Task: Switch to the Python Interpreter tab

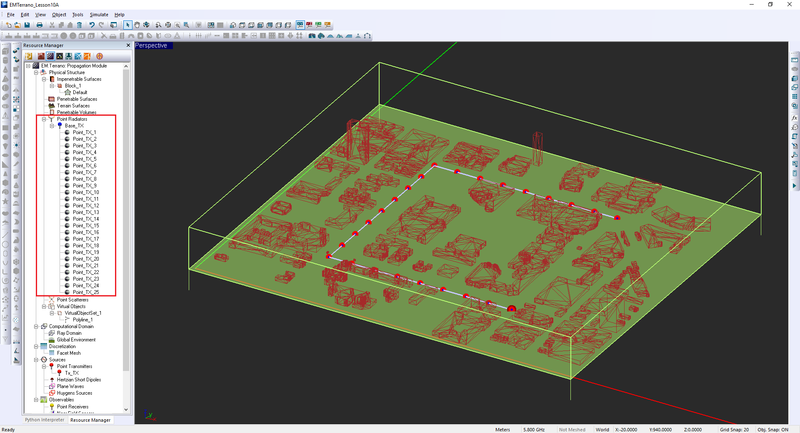Action: click(44, 420)
